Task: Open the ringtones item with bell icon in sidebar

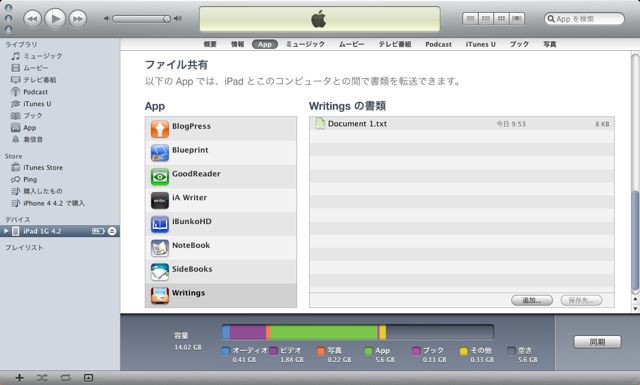Action: pos(60,139)
